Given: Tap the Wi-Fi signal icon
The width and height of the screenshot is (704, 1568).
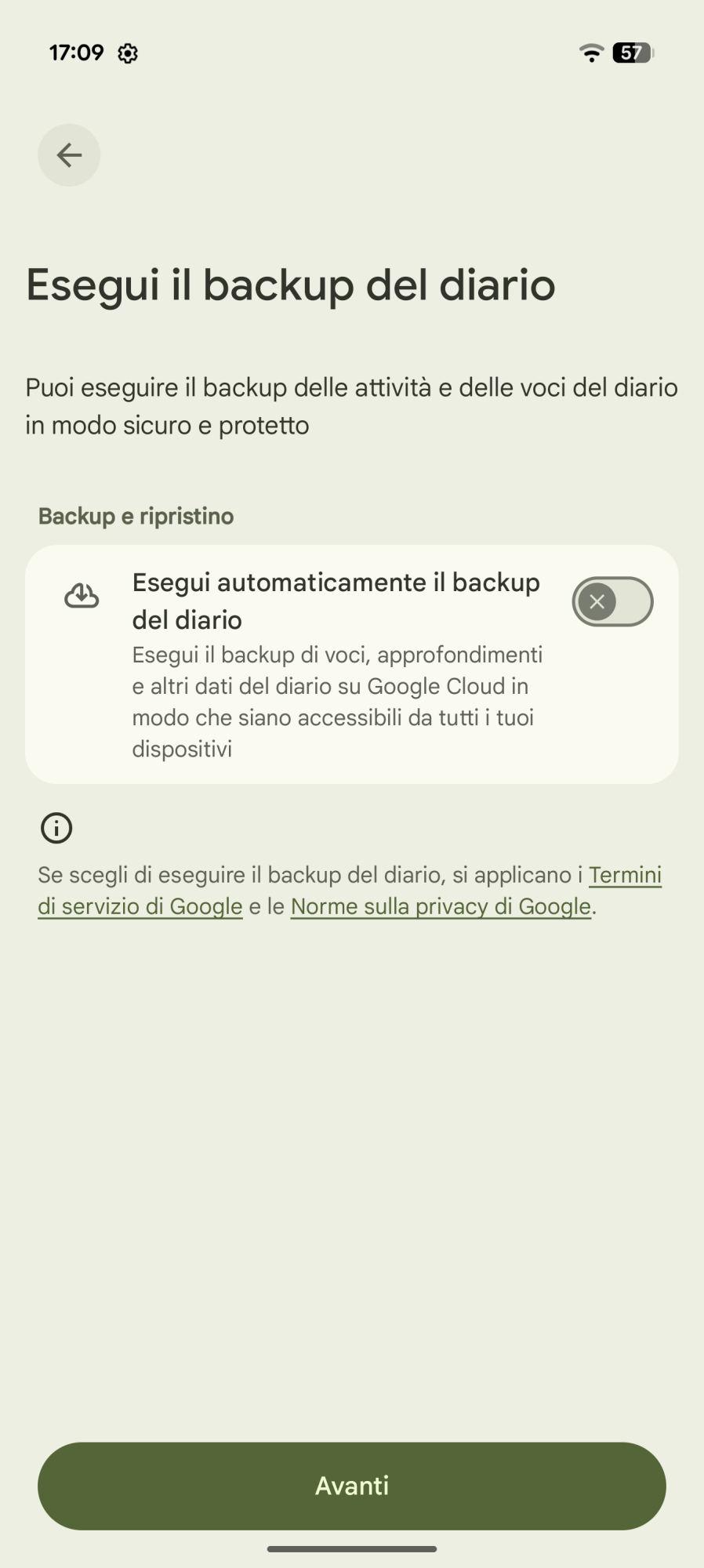Looking at the screenshot, I should pyautogui.click(x=591, y=53).
